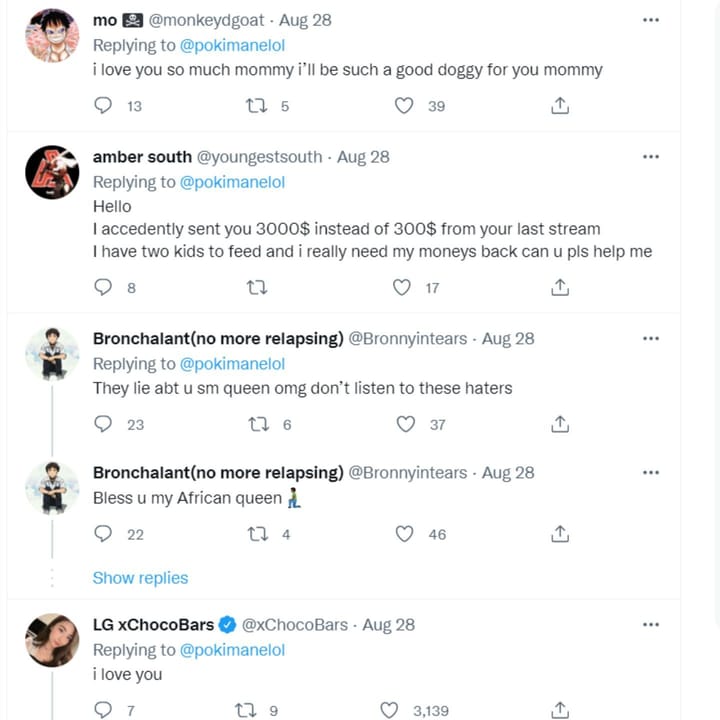This screenshot has width=720, height=720.
Task: Reply to xChocoBars' 'i love you' tweet
Action: (104, 710)
